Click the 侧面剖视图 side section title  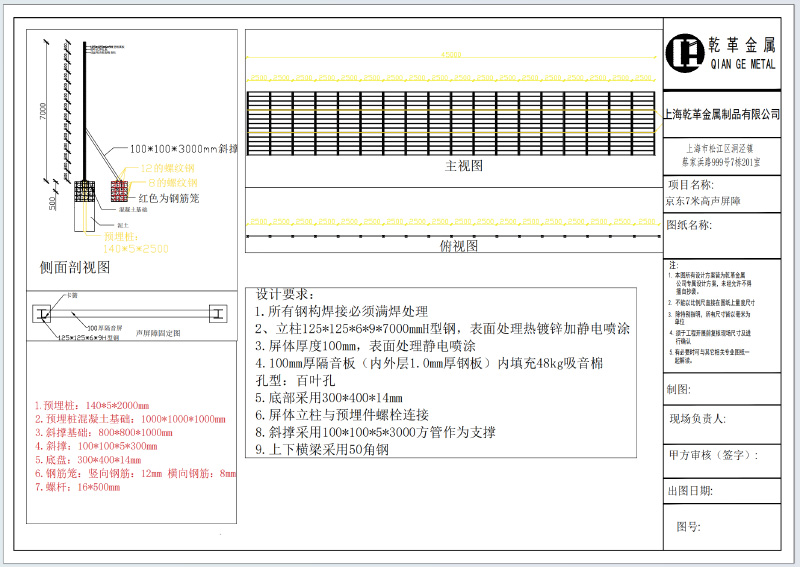tap(75, 268)
